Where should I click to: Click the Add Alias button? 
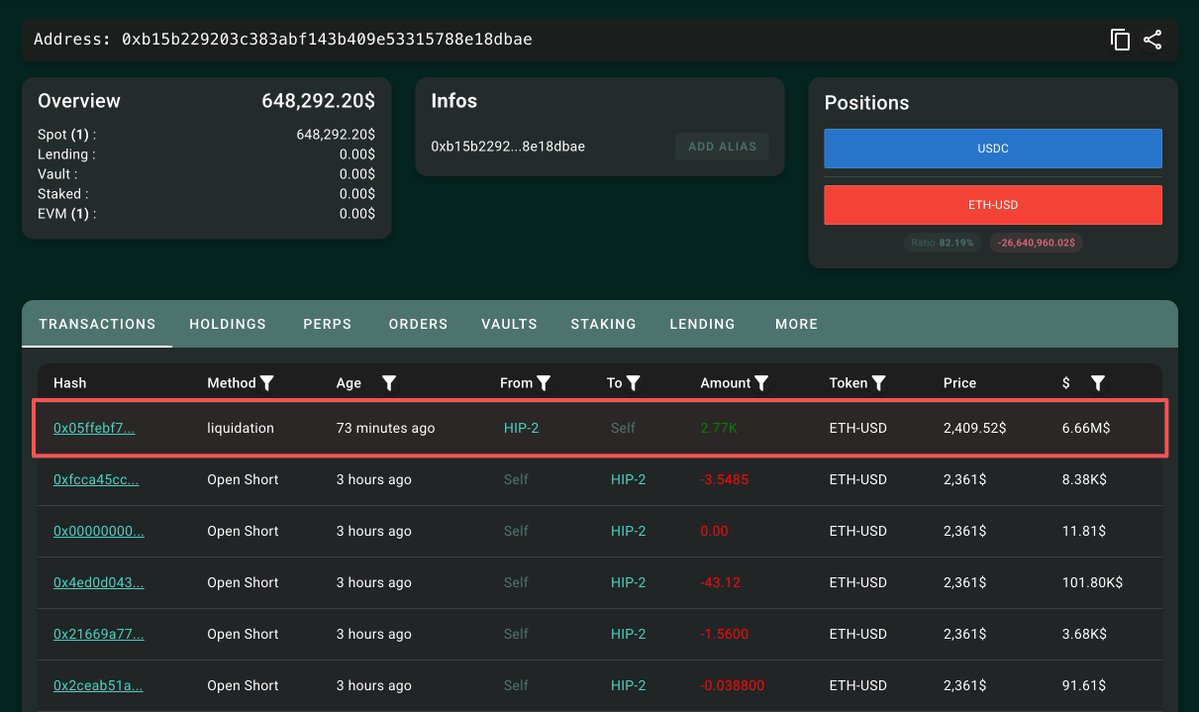[x=722, y=146]
